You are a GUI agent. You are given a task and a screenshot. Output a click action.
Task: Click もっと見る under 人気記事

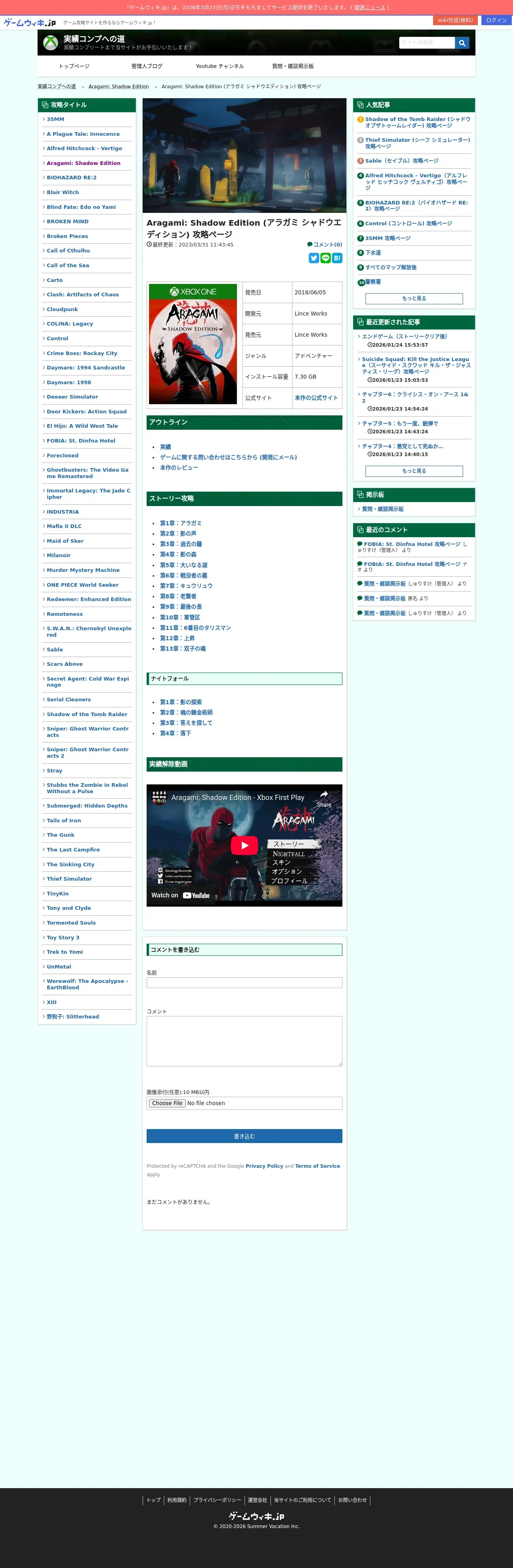(x=414, y=298)
